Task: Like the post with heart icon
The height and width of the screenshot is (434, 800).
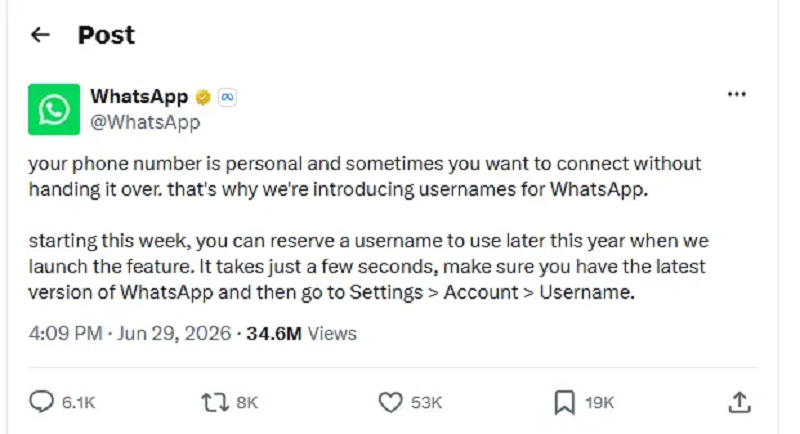Action: (x=390, y=402)
